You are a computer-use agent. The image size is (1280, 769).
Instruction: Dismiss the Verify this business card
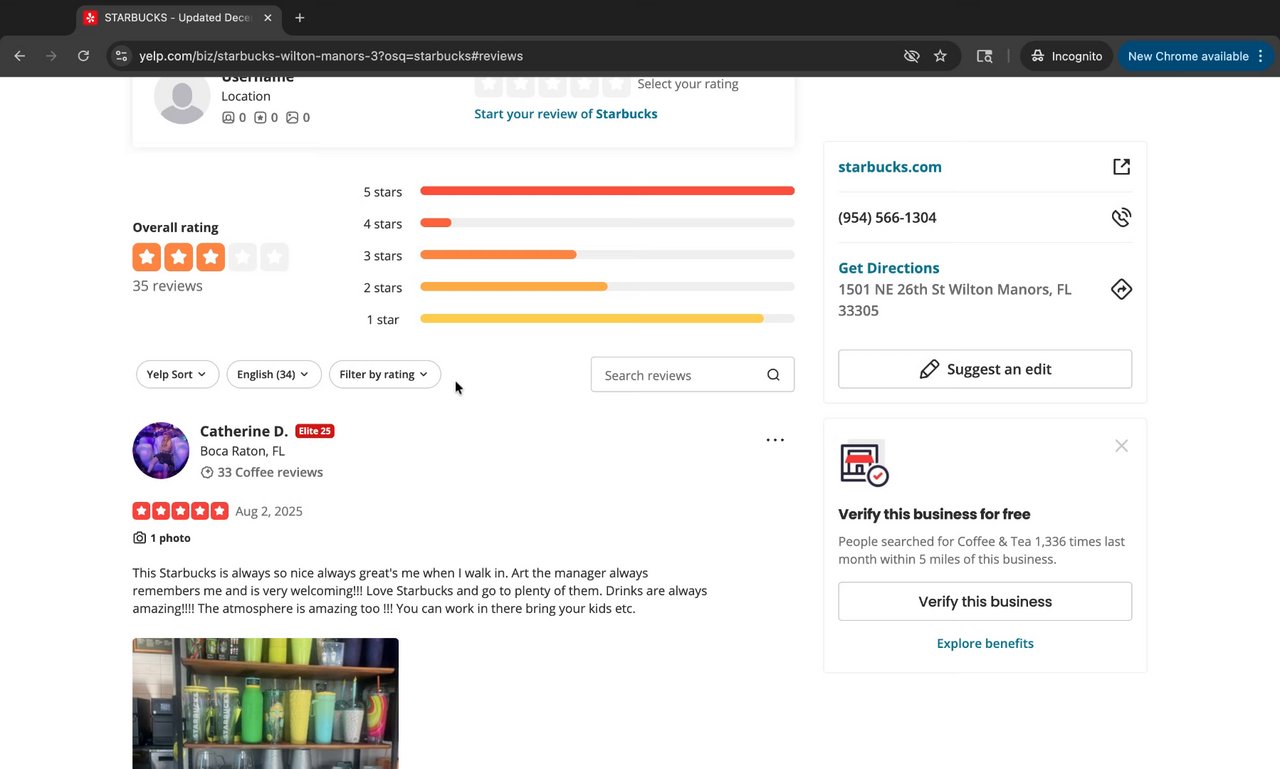1122,446
